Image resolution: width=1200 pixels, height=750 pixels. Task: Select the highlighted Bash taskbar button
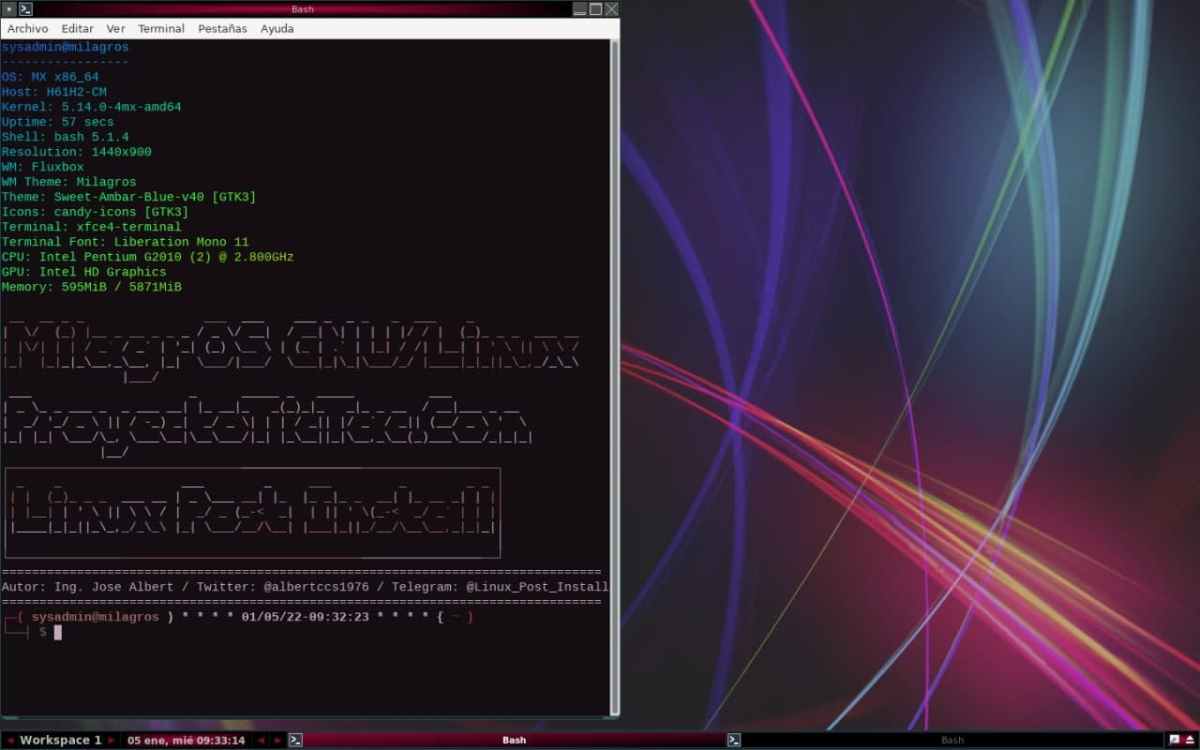pyautogui.click(x=513, y=740)
